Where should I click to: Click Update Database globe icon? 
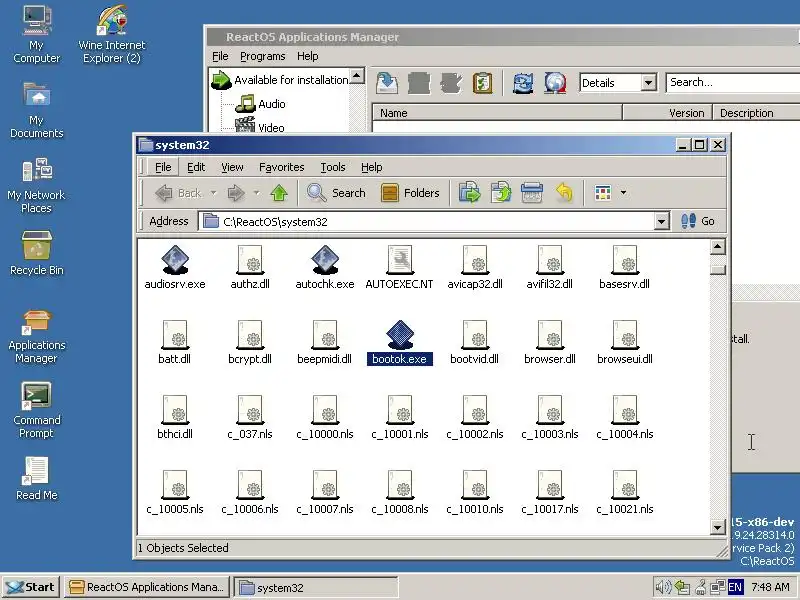click(x=555, y=83)
